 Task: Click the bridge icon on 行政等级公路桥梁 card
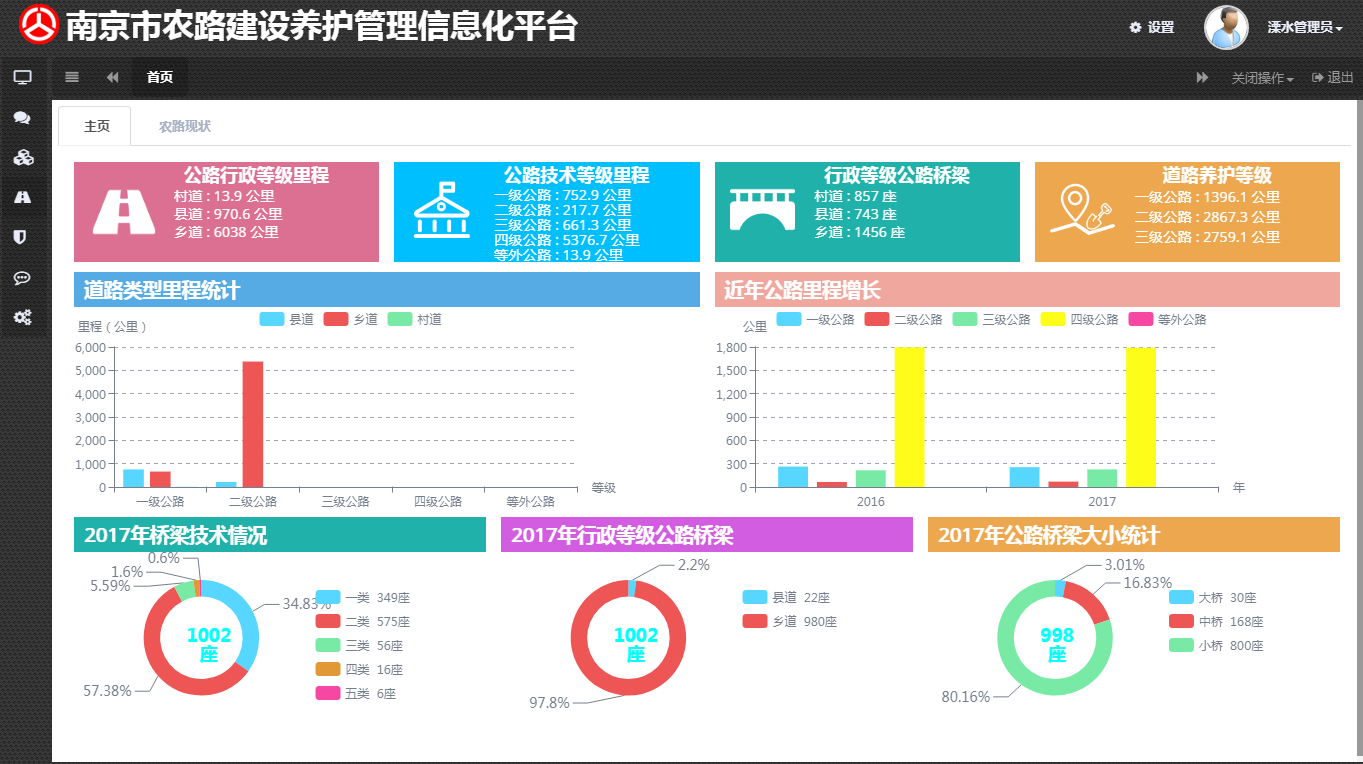[763, 208]
